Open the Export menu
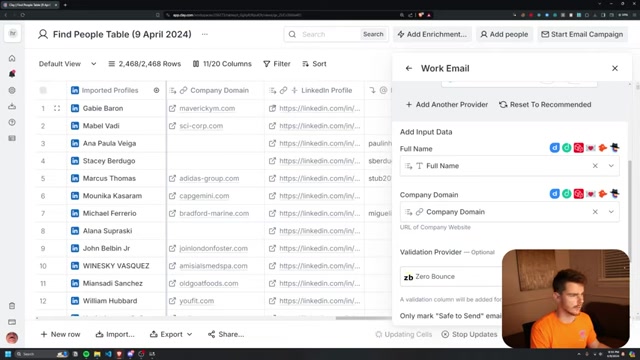This screenshot has height=360, width=640. click(171, 334)
